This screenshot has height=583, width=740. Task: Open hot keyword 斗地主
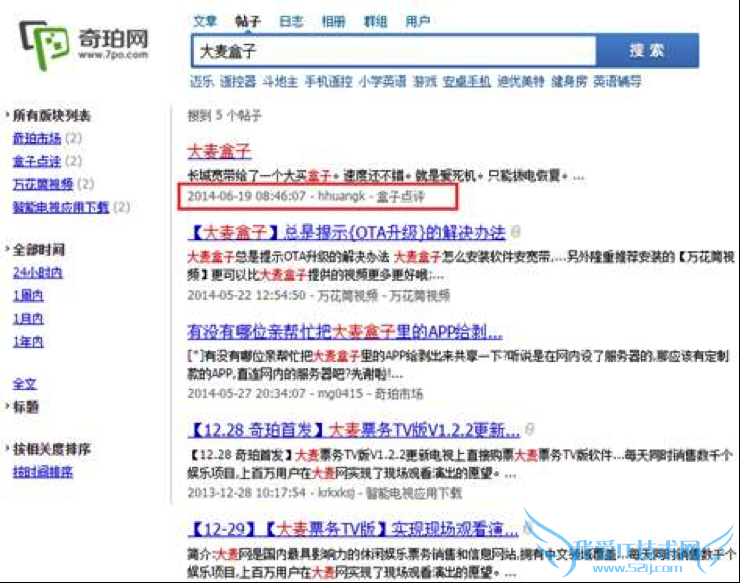tap(280, 82)
